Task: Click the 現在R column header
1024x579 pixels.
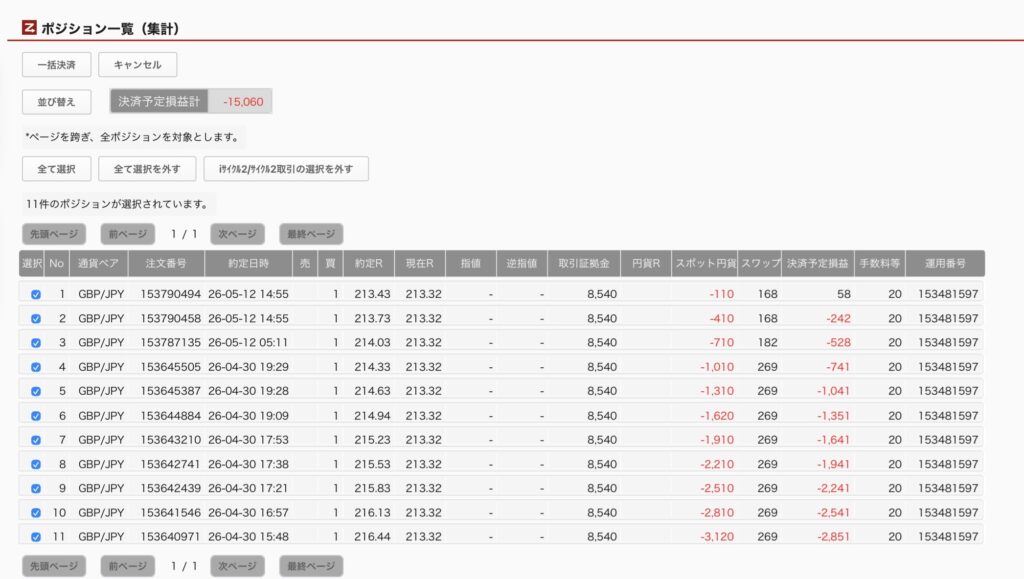Action: point(419,263)
